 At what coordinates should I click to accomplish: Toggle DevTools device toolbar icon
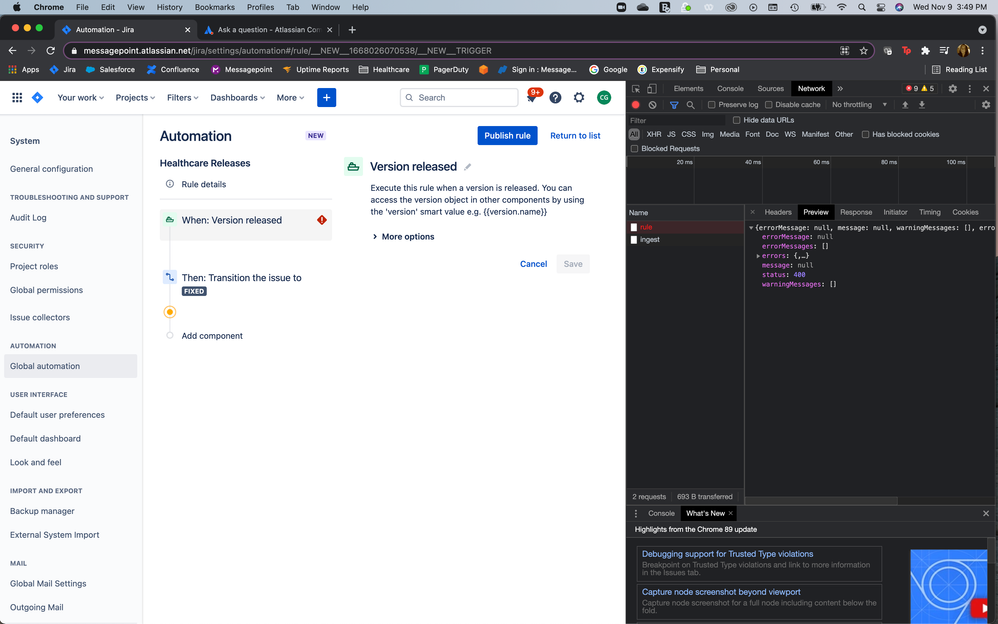coord(652,89)
